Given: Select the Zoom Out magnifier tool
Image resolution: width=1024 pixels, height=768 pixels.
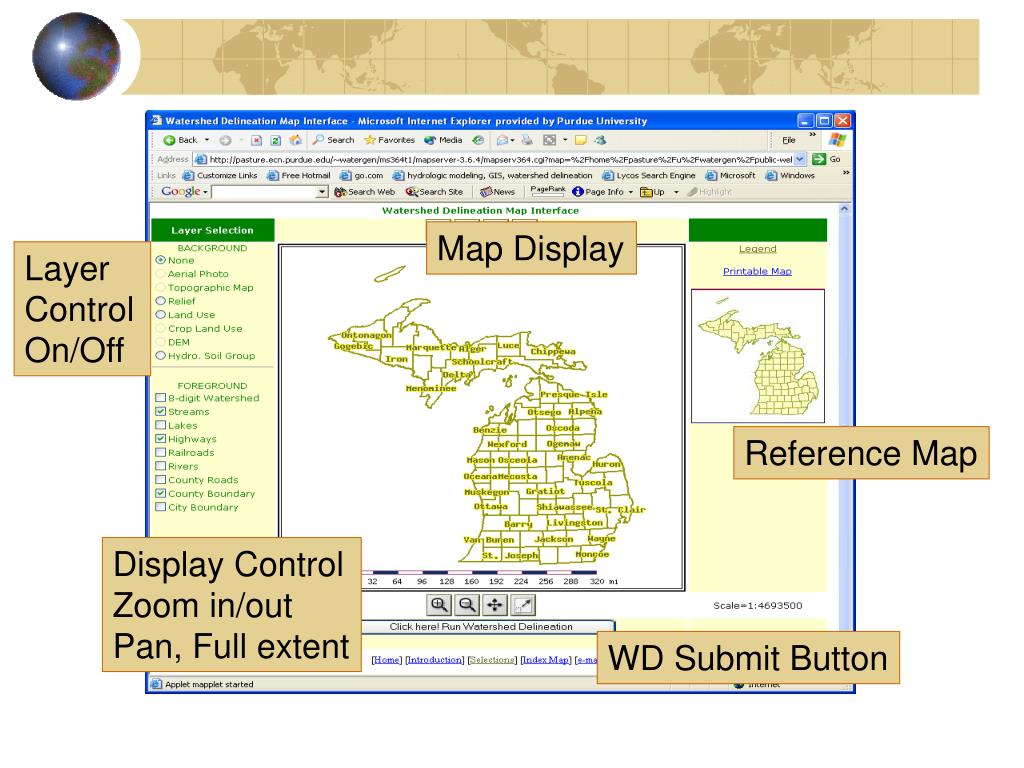Looking at the screenshot, I should tap(467, 605).
